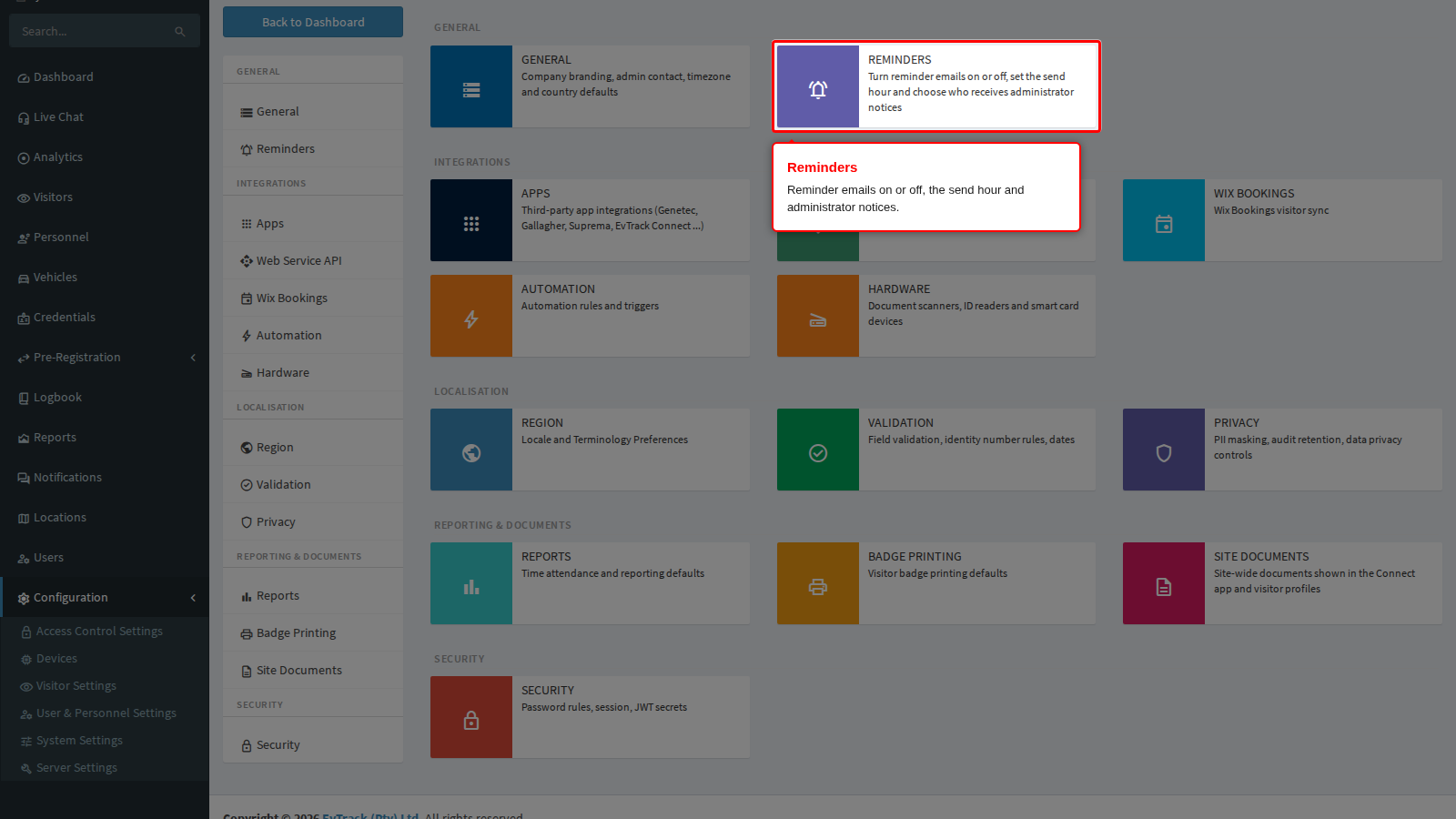
Task: Open the Wix Bookings calendar icon tile
Action: coord(1164,220)
